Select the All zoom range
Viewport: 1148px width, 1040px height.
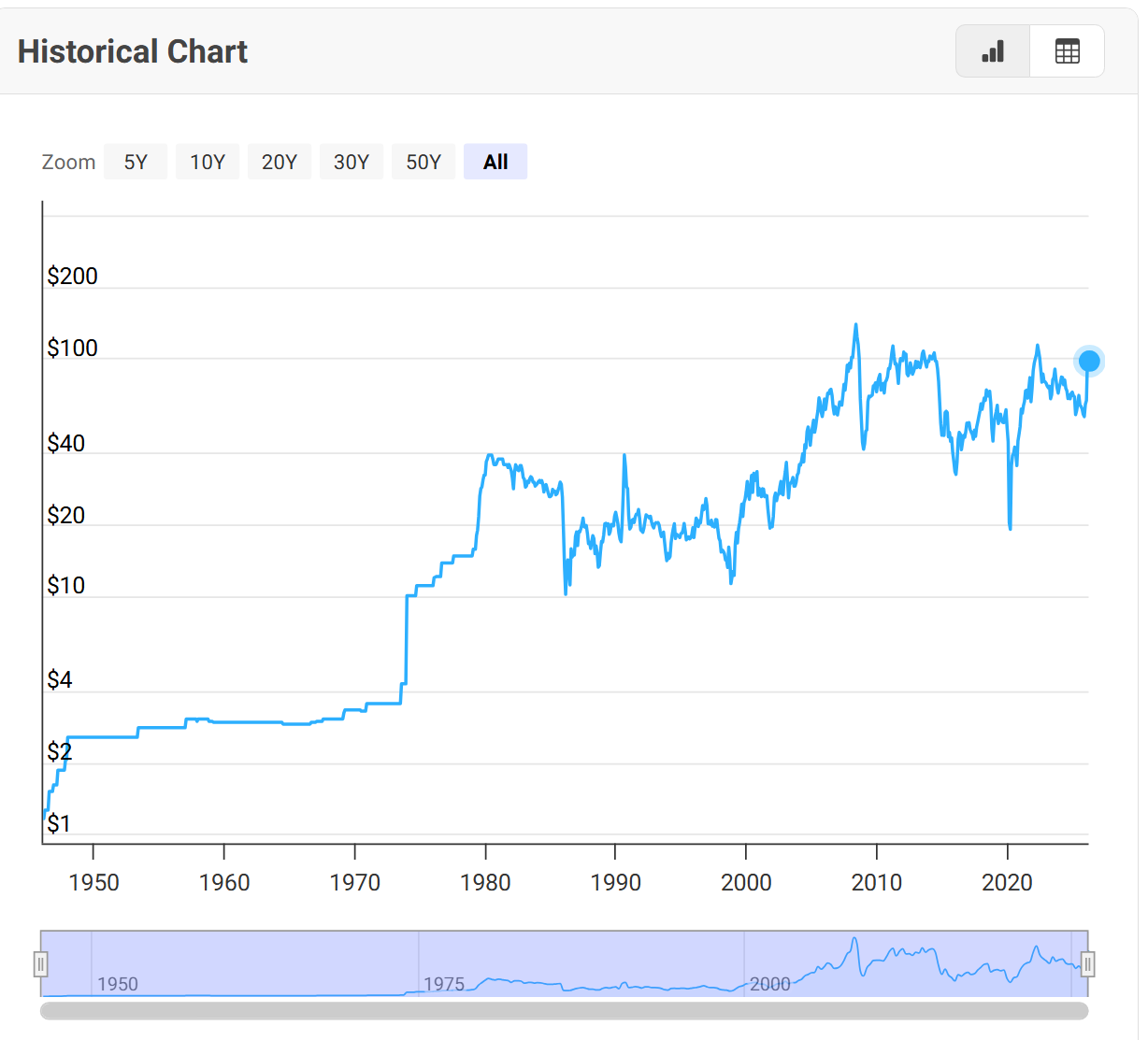coord(495,162)
